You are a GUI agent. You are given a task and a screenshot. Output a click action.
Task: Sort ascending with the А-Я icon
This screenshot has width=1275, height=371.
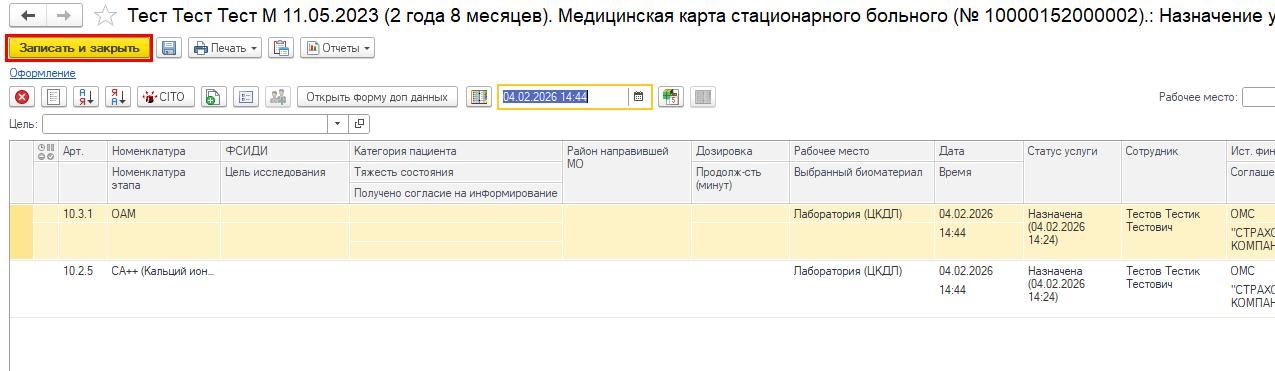pyautogui.click(x=86, y=97)
